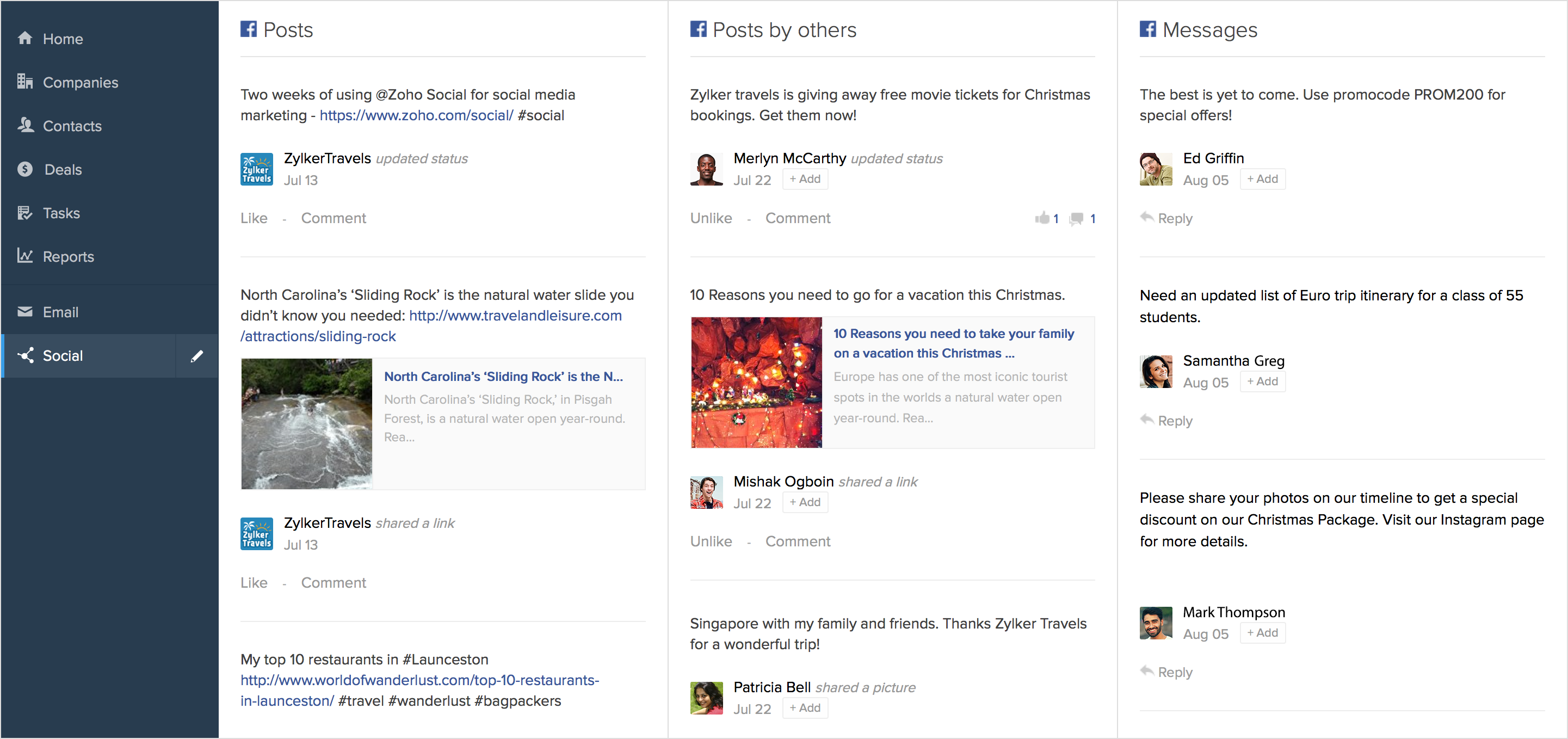The width and height of the screenshot is (1568, 739).
Task: Open the Sliding Rock waterfall thumbnail
Action: pos(307,424)
